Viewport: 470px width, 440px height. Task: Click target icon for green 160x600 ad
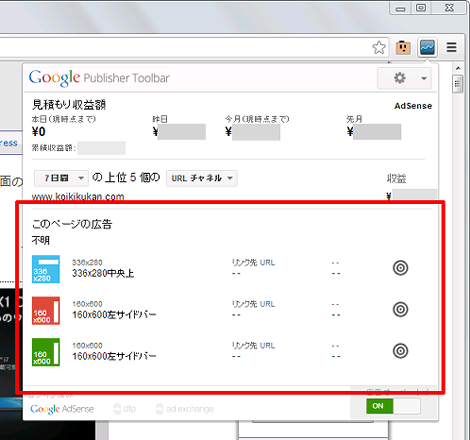pyautogui.click(x=400, y=351)
